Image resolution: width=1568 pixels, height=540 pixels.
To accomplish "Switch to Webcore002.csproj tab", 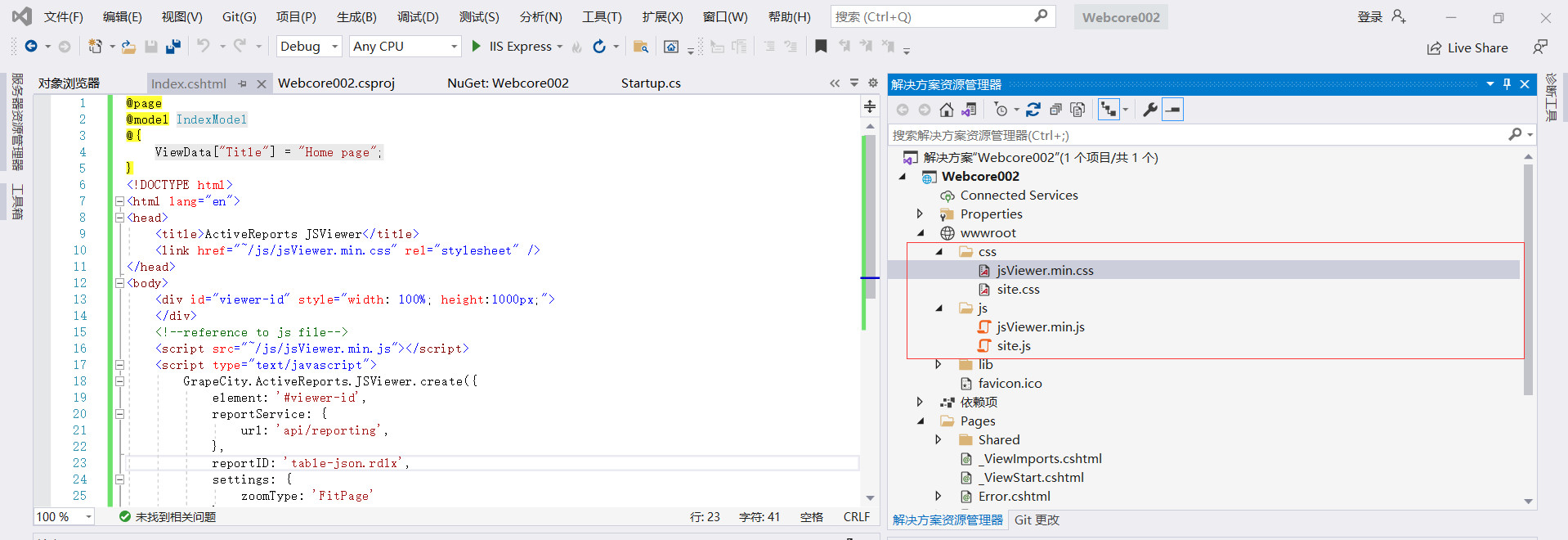I will [336, 83].
